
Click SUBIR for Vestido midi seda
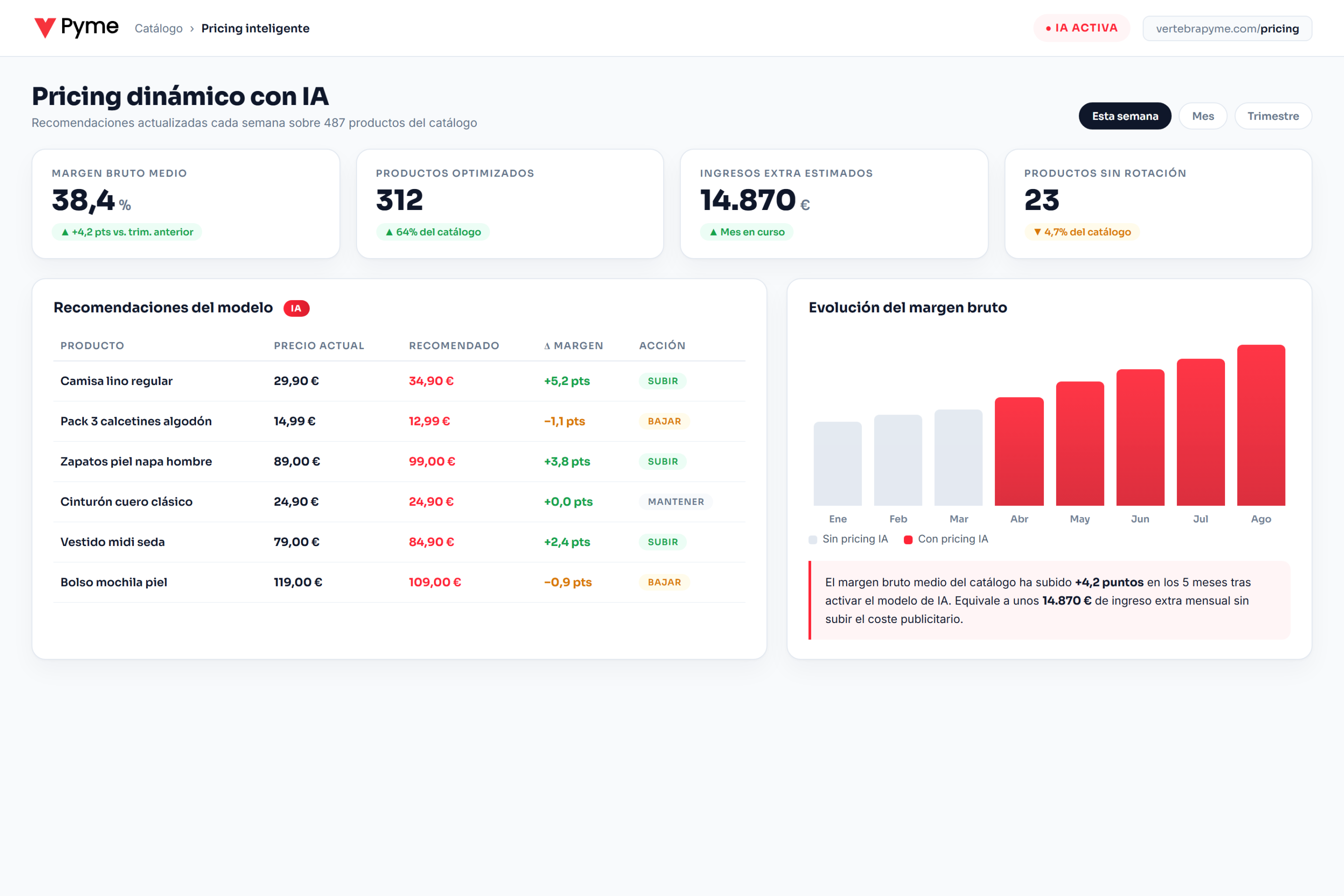click(662, 542)
